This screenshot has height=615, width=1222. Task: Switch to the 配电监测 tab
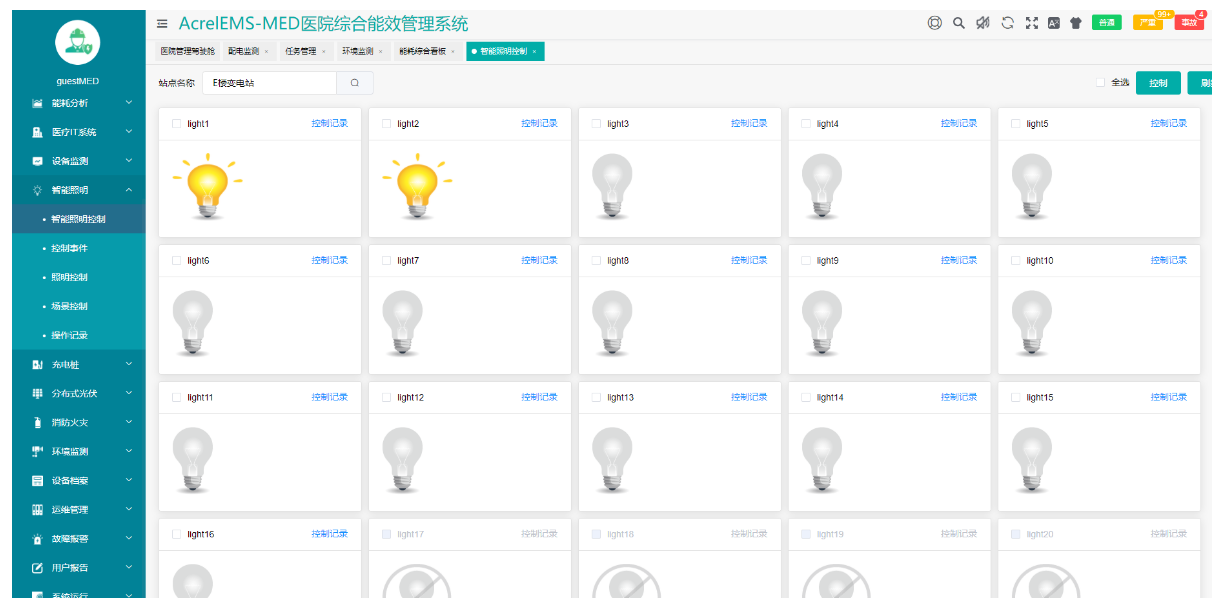[243, 51]
